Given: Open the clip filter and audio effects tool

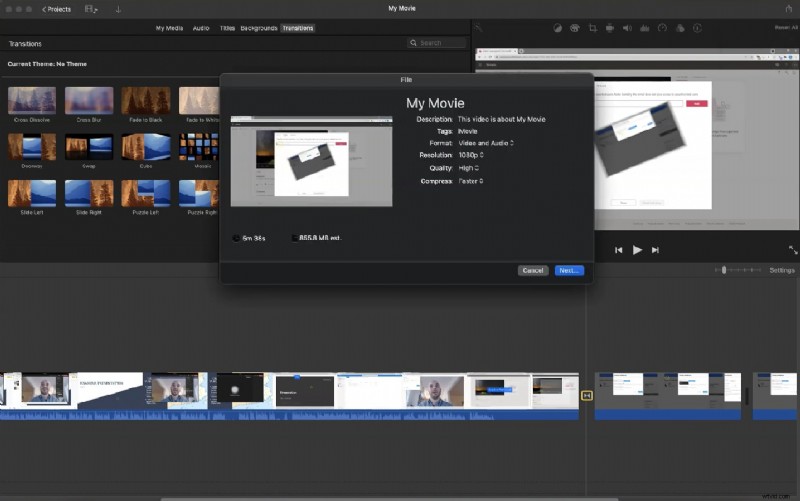Looking at the screenshot, I should [x=680, y=28].
